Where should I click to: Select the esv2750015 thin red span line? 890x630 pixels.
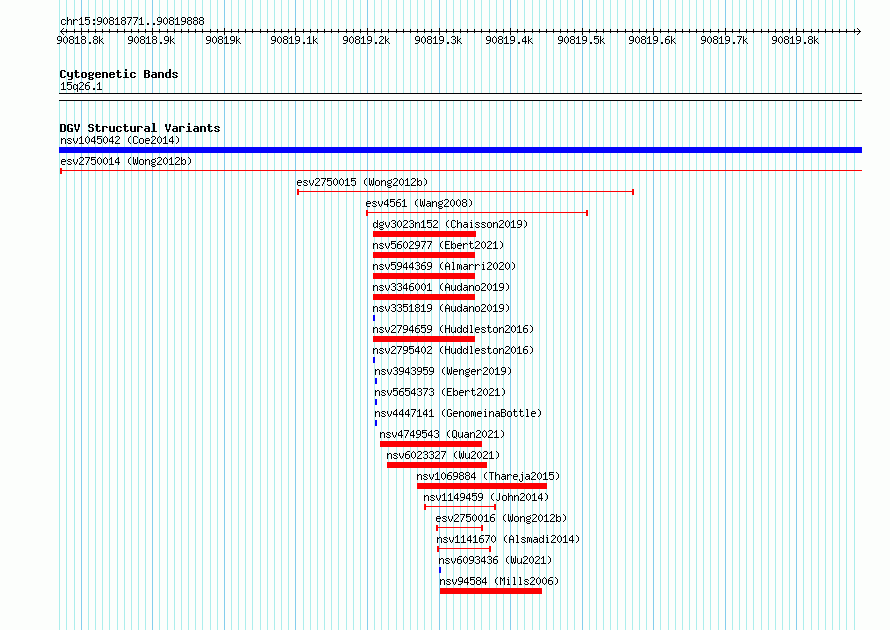point(465,192)
